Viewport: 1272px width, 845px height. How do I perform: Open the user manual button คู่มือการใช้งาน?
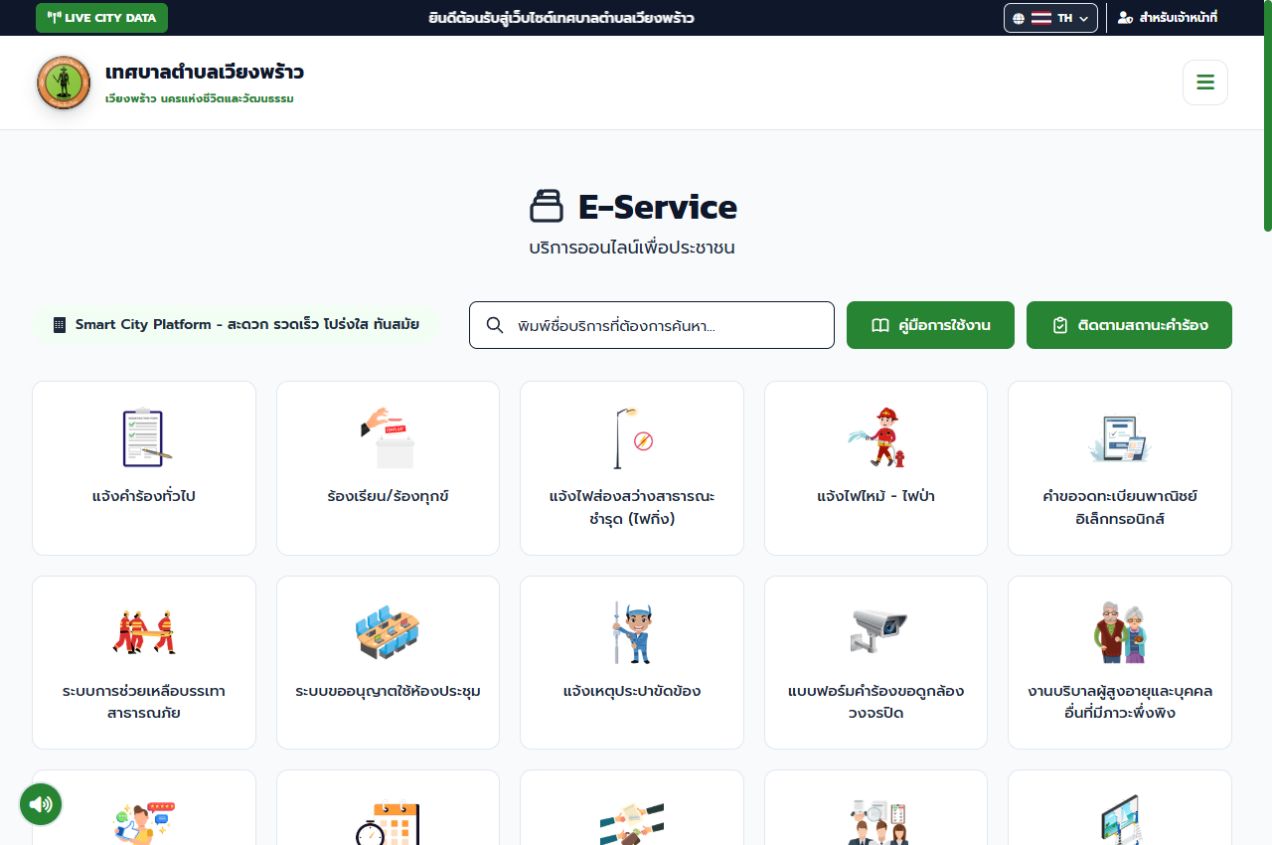pyautogui.click(x=930, y=325)
